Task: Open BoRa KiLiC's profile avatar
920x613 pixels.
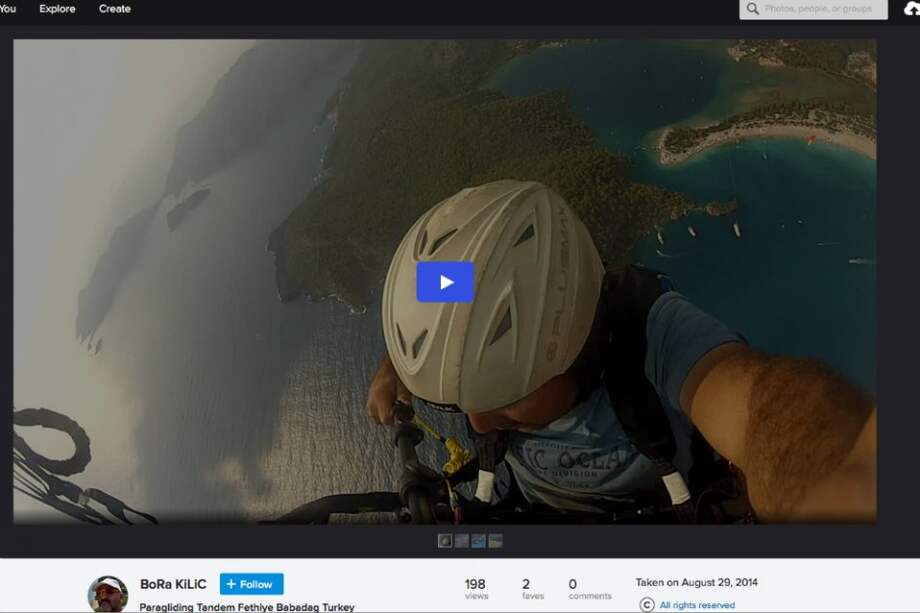Action: click(108, 594)
